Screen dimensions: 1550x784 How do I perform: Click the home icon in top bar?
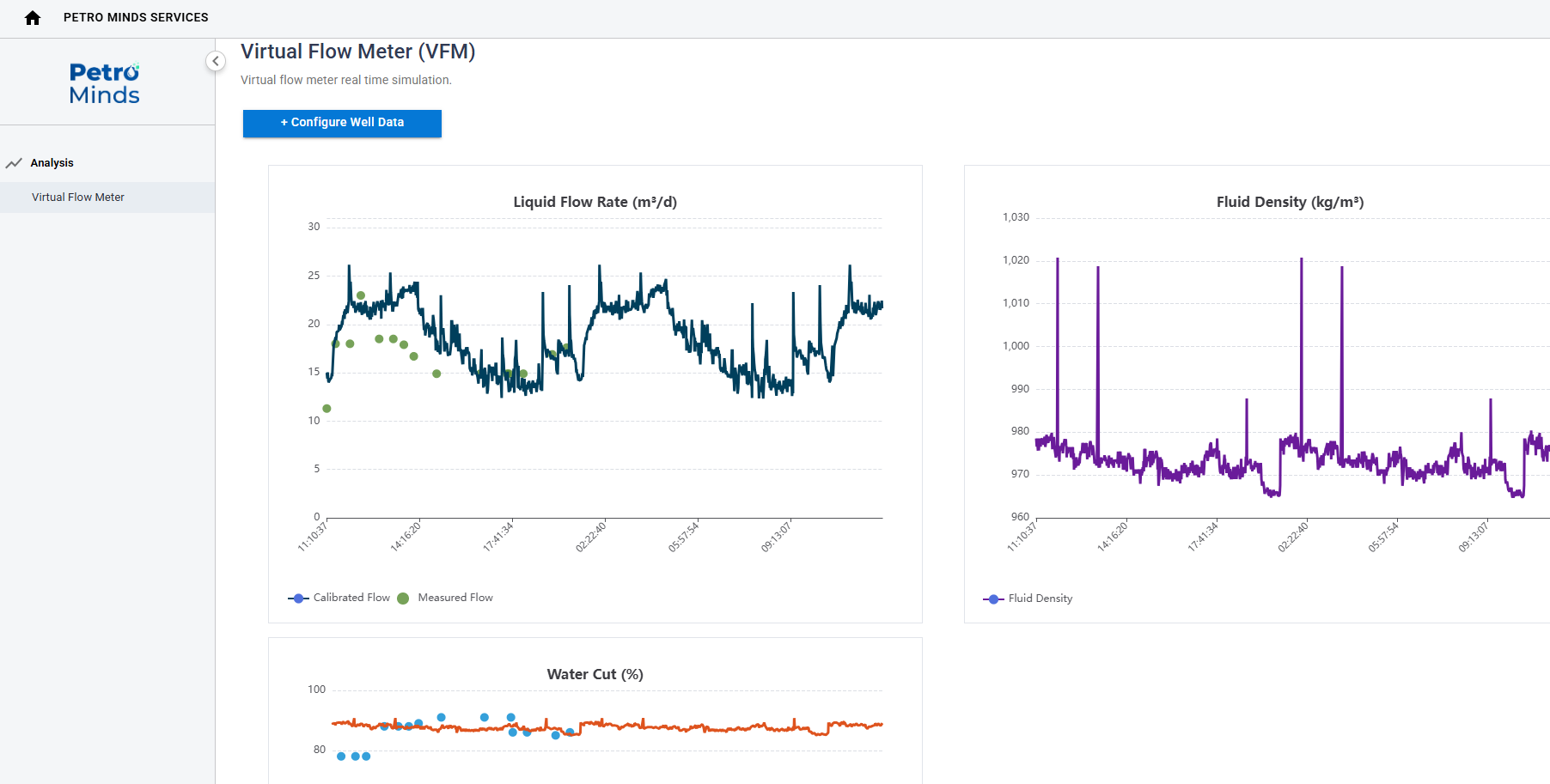click(x=33, y=17)
